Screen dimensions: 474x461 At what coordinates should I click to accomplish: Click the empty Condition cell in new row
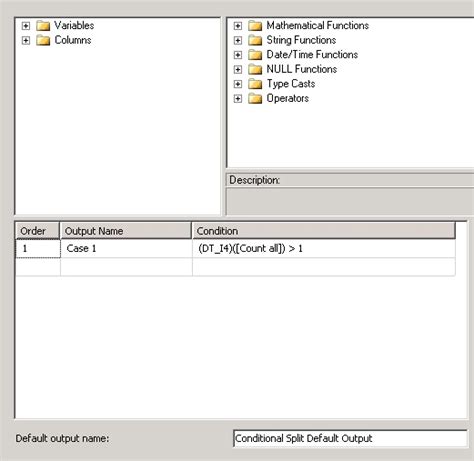[x=324, y=267]
